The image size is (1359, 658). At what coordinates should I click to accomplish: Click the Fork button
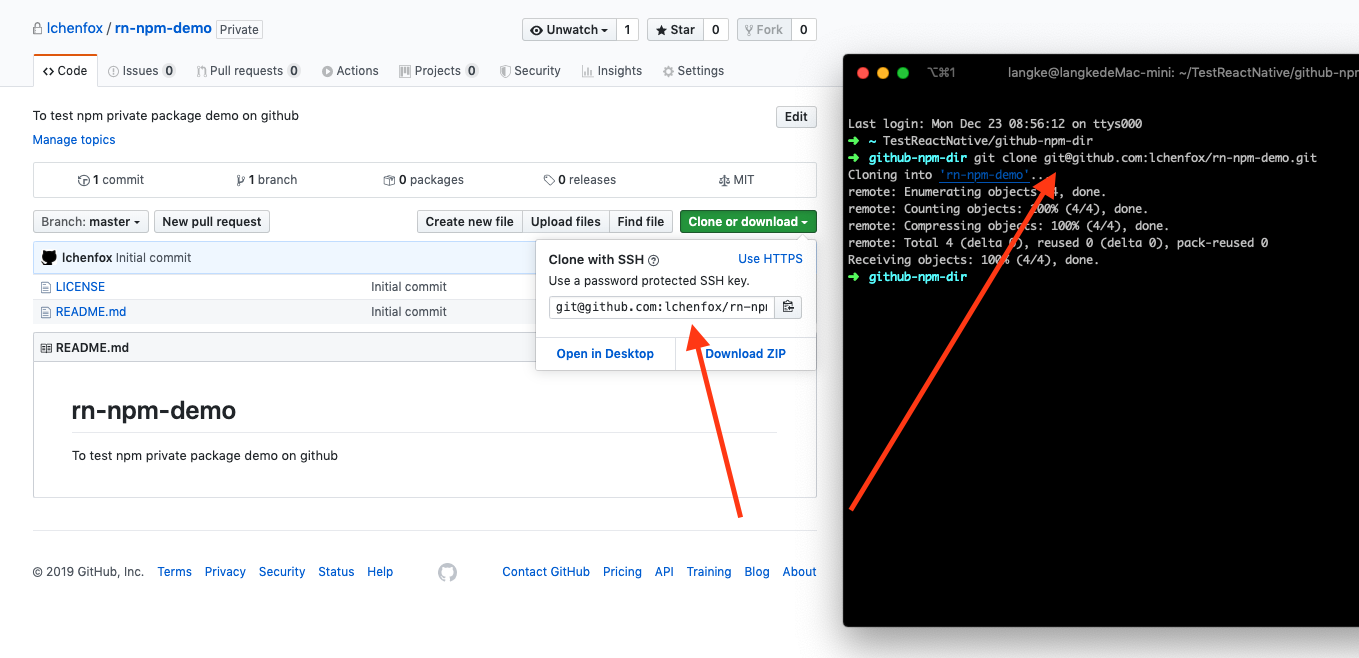click(x=764, y=30)
